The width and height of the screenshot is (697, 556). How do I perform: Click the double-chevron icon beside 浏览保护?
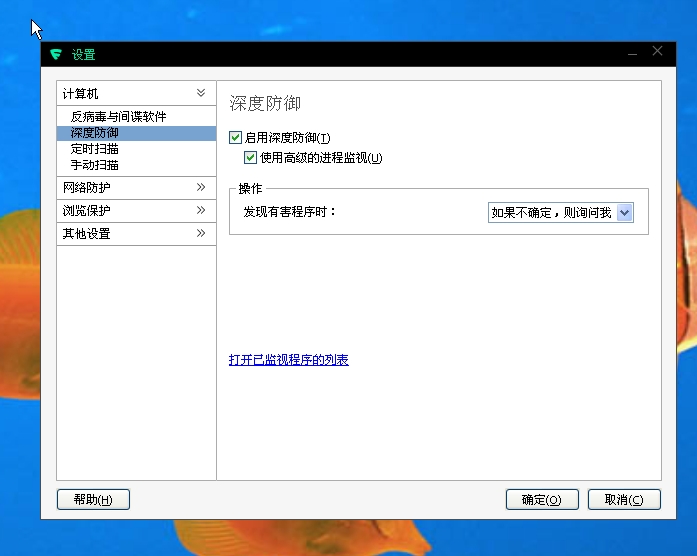201,210
